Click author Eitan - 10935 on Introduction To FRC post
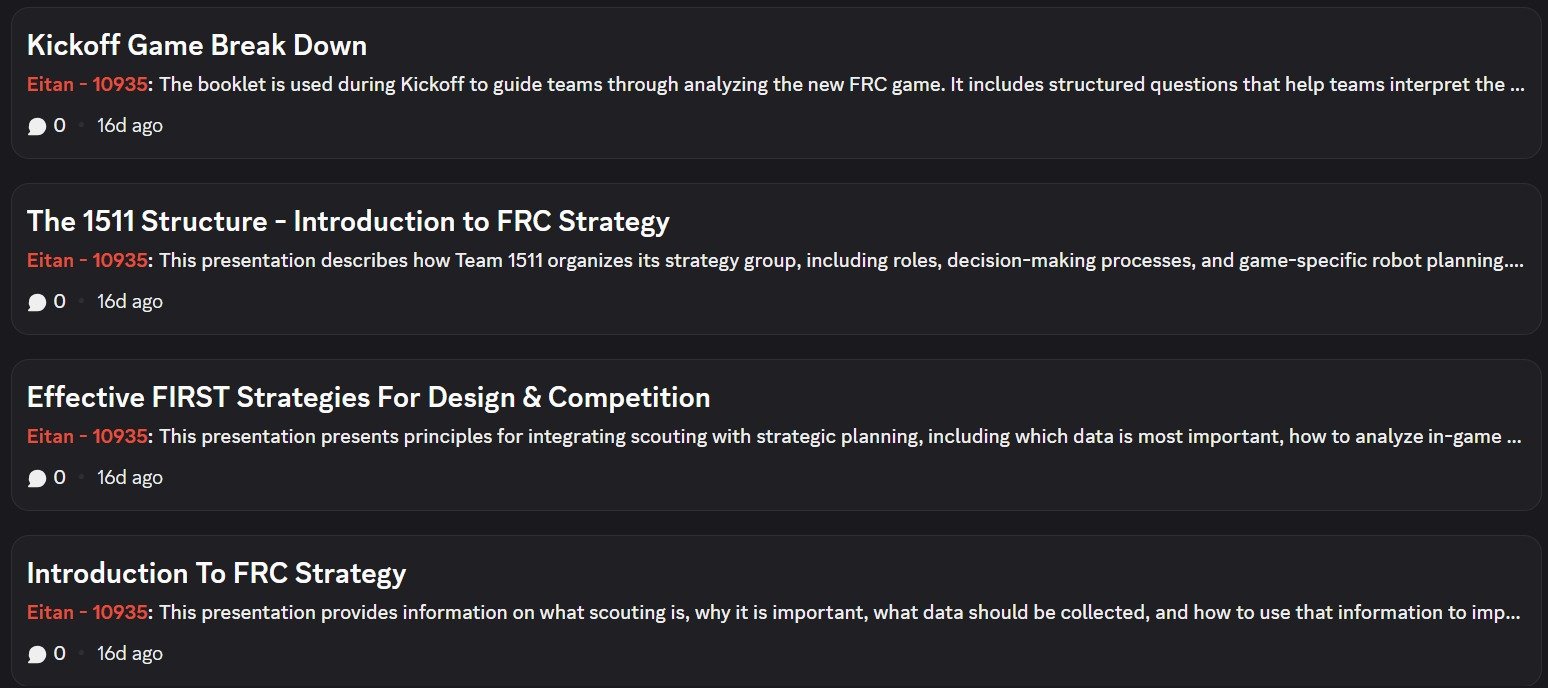Screen dimensions: 1548x688 point(87,612)
